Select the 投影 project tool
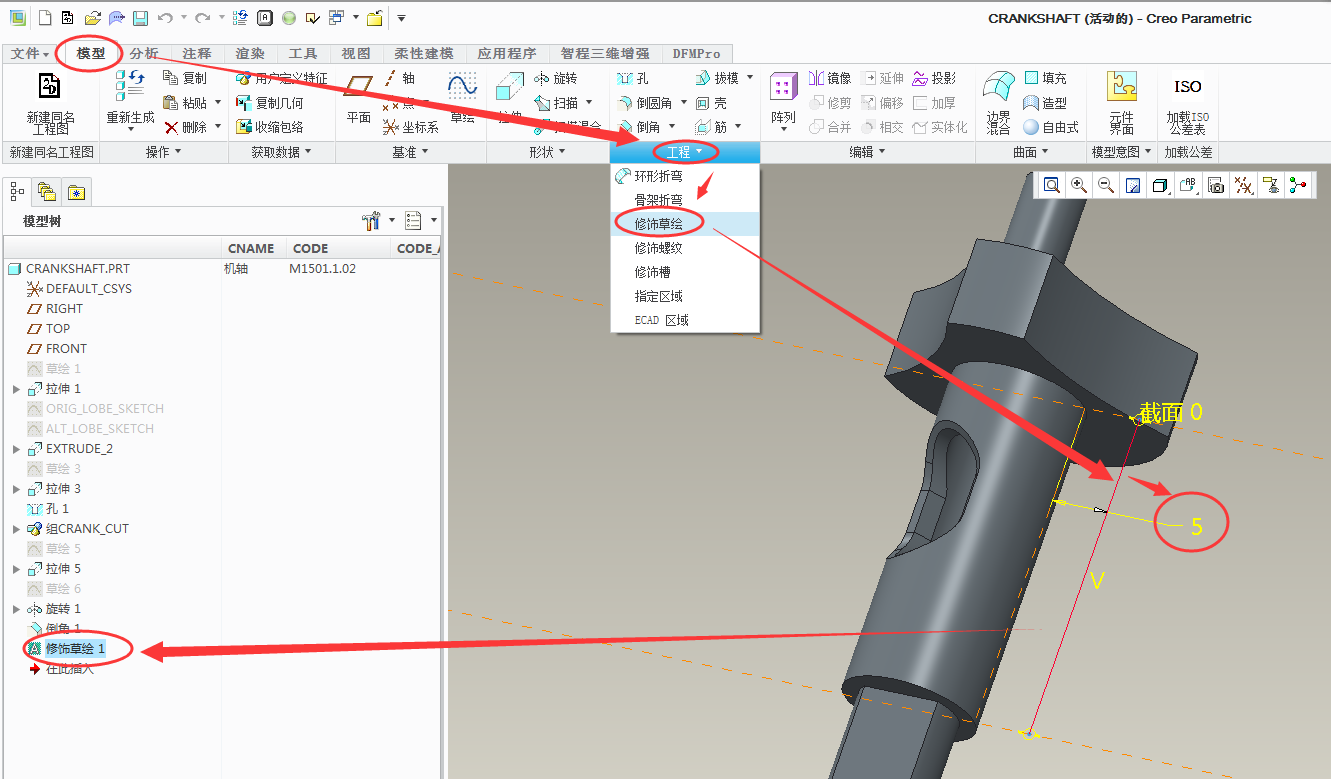This screenshot has width=1331, height=779. pos(934,78)
